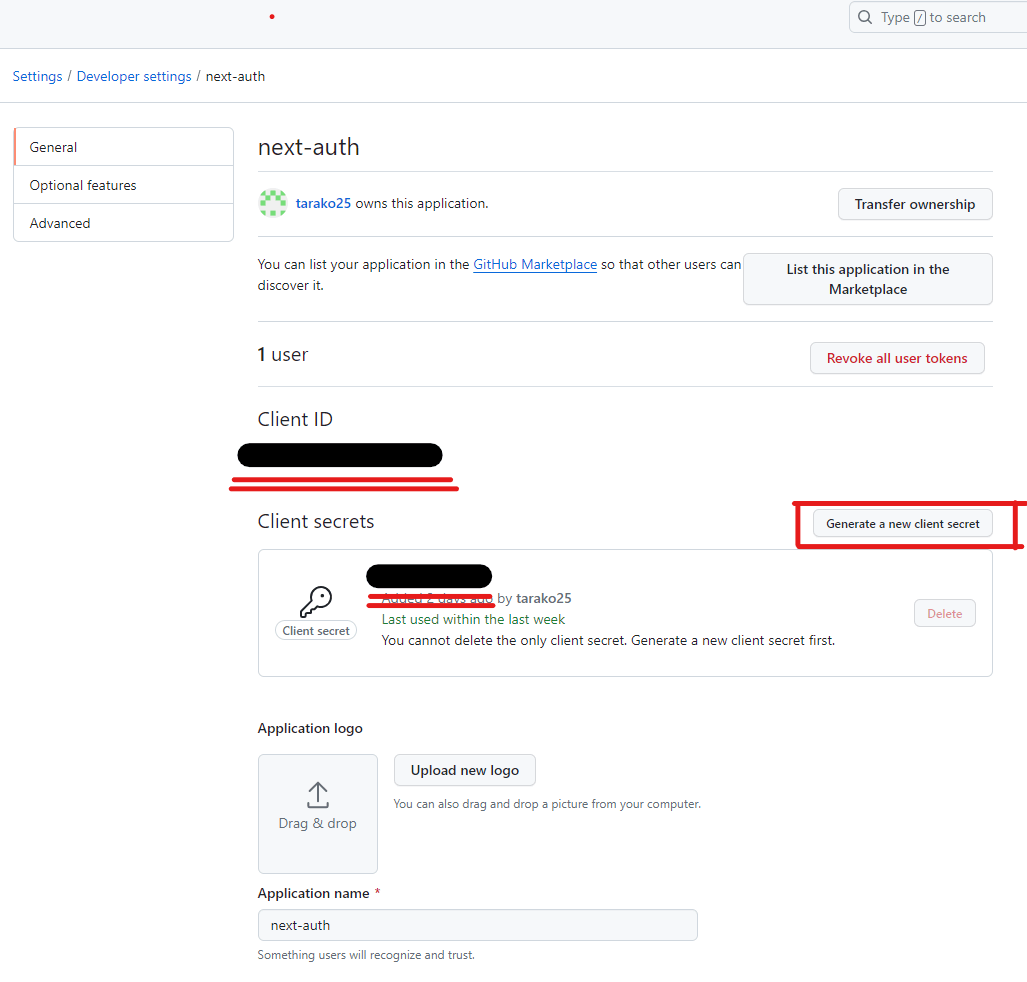
Task: Click the Transfer ownership button
Action: point(914,204)
